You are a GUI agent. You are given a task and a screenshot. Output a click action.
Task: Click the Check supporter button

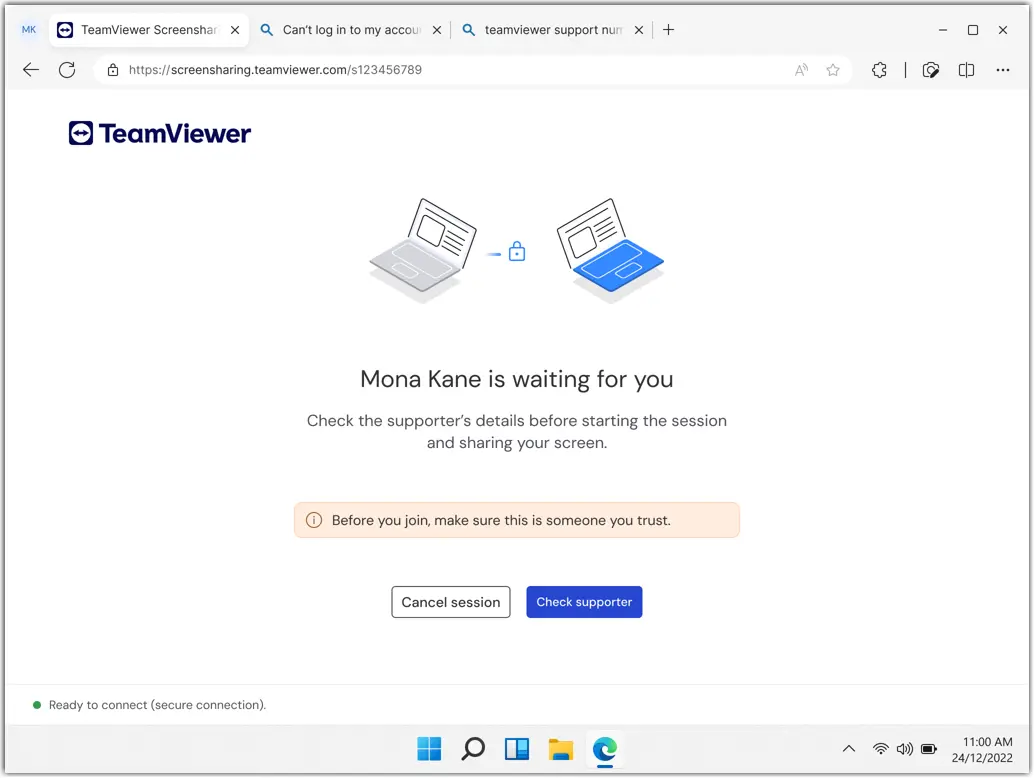584,602
